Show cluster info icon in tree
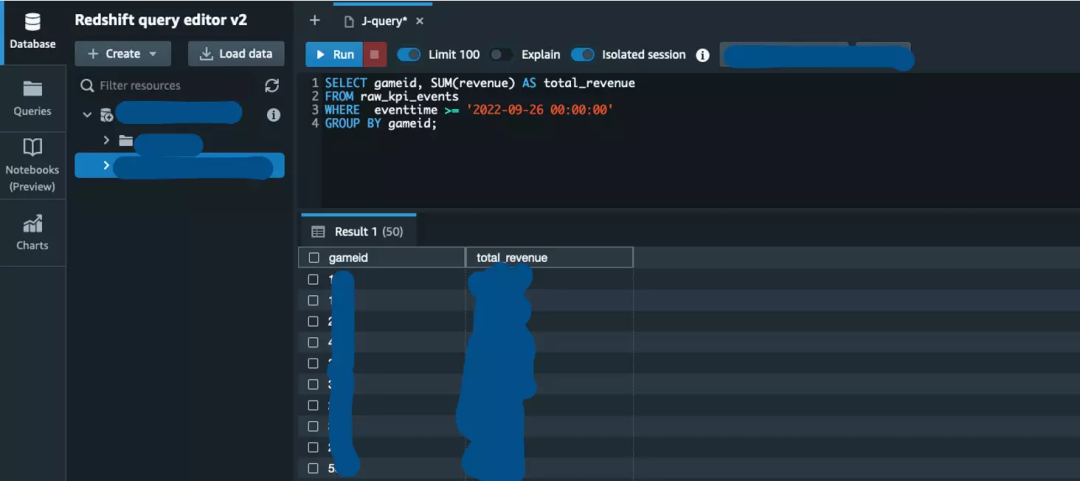1080x481 pixels. pyautogui.click(x=273, y=115)
